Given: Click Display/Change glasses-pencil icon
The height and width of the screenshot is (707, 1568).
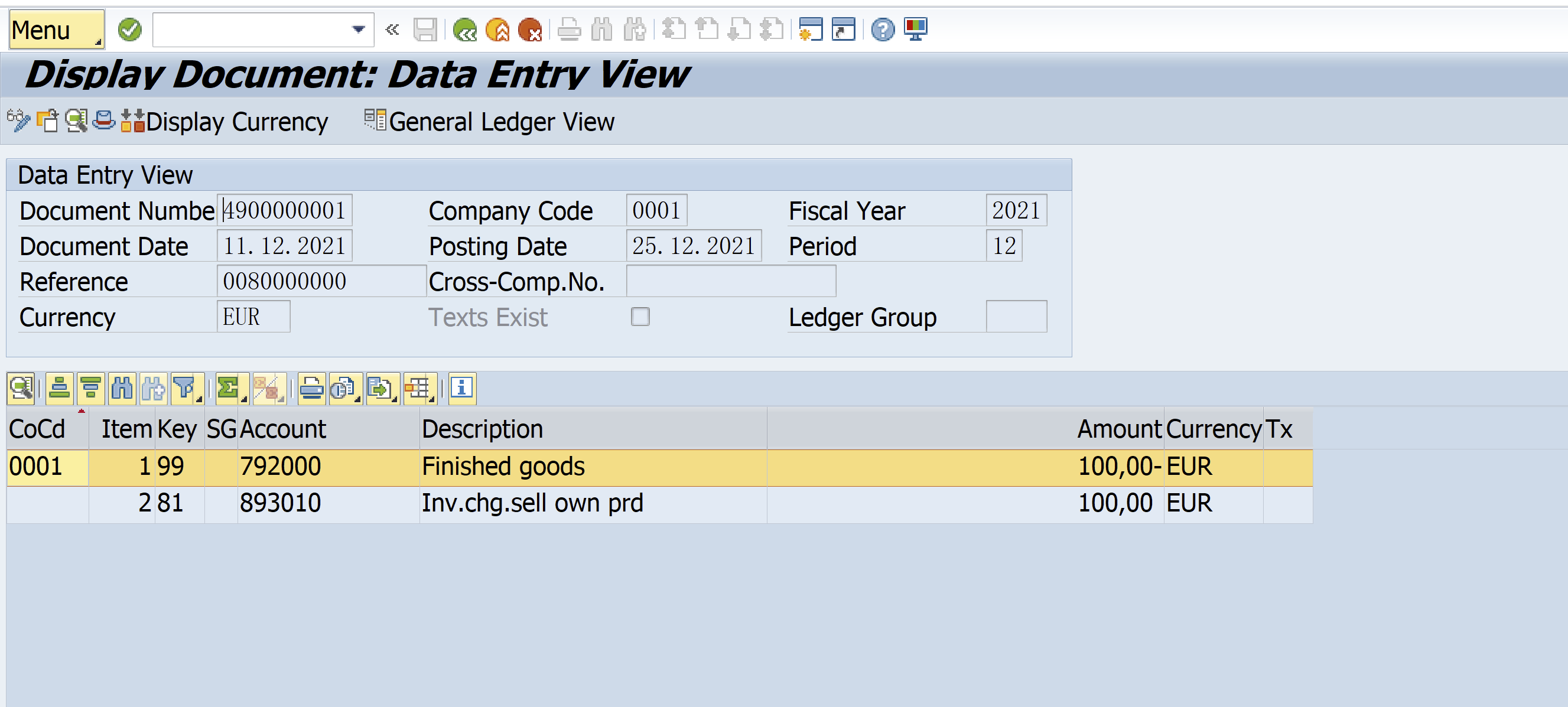Looking at the screenshot, I should [19, 121].
